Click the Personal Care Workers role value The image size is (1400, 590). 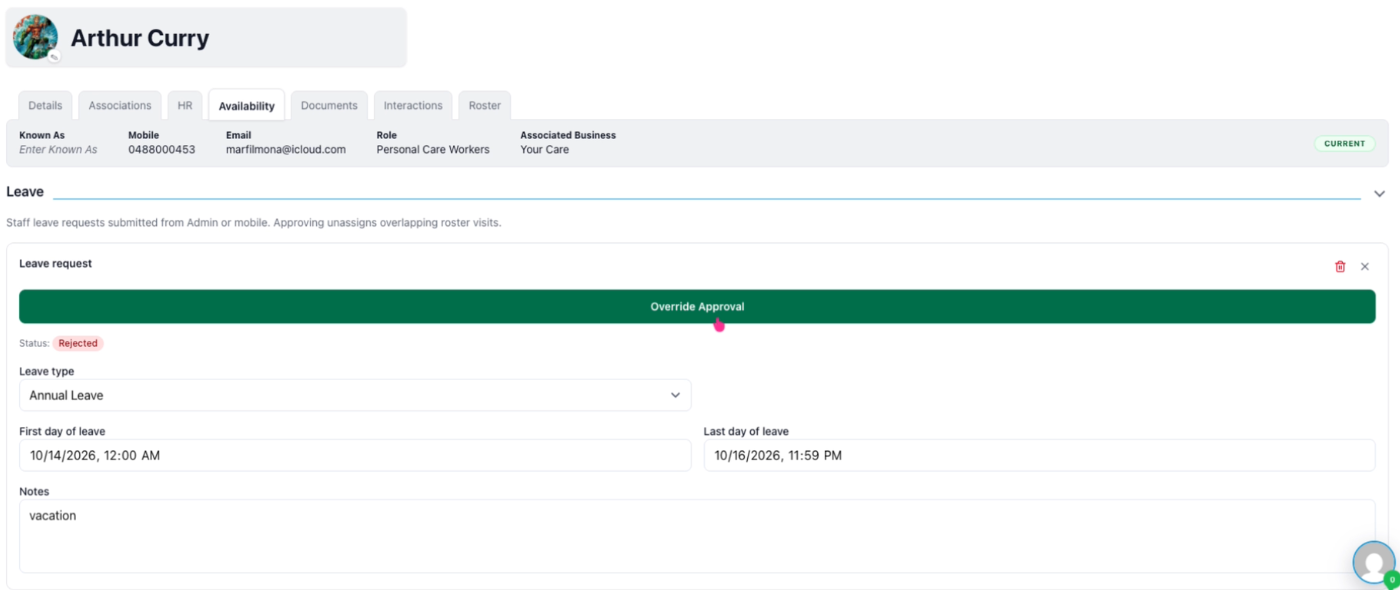[x=433, y=150]
